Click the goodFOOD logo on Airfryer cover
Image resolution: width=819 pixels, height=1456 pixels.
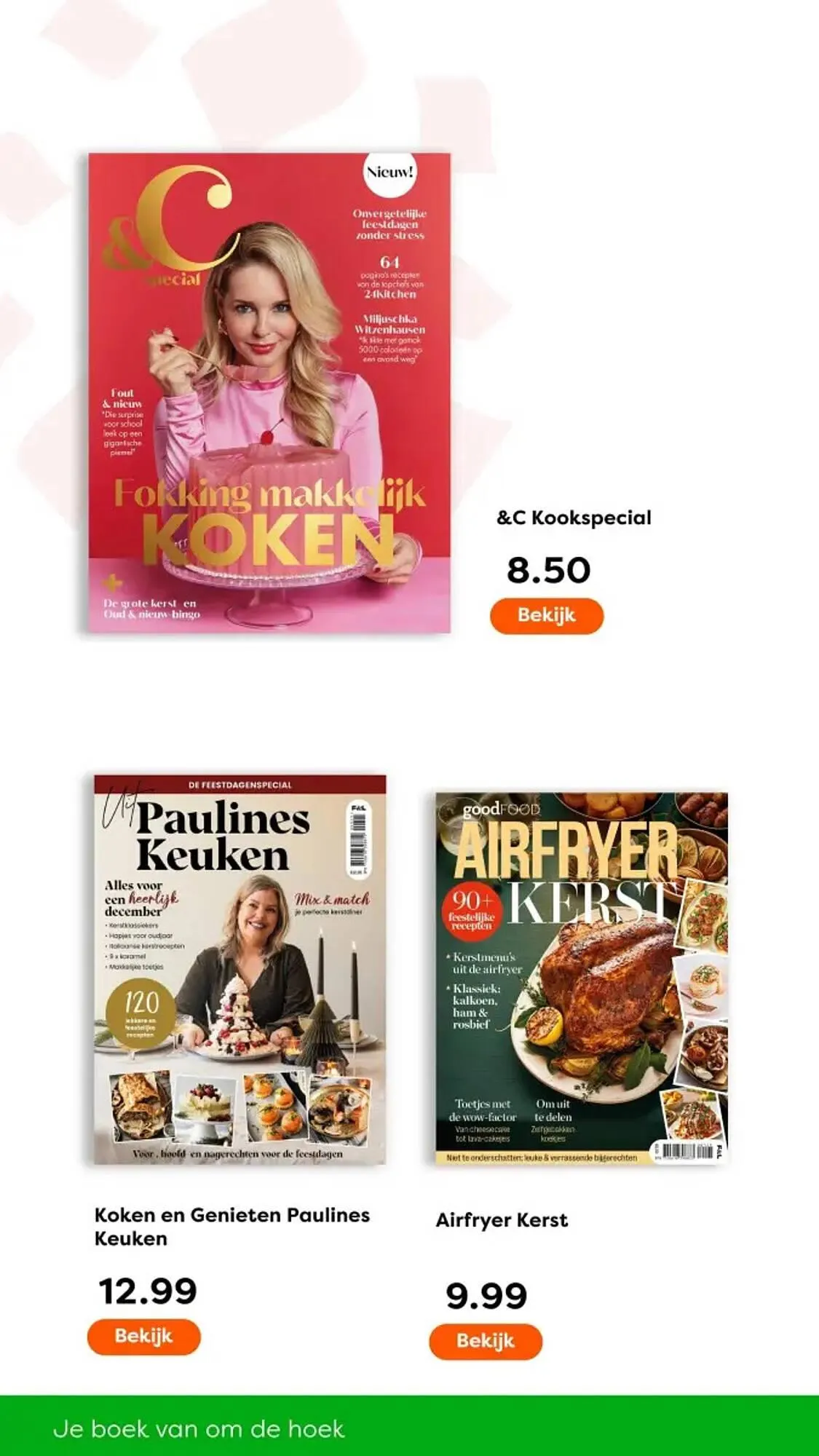point(502,810)
